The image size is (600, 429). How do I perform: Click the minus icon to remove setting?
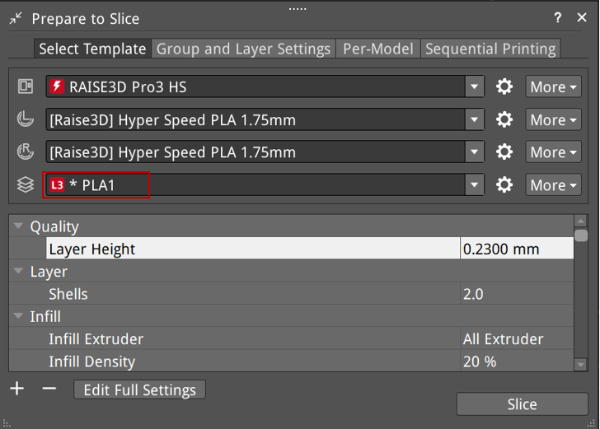coord(49,388)
